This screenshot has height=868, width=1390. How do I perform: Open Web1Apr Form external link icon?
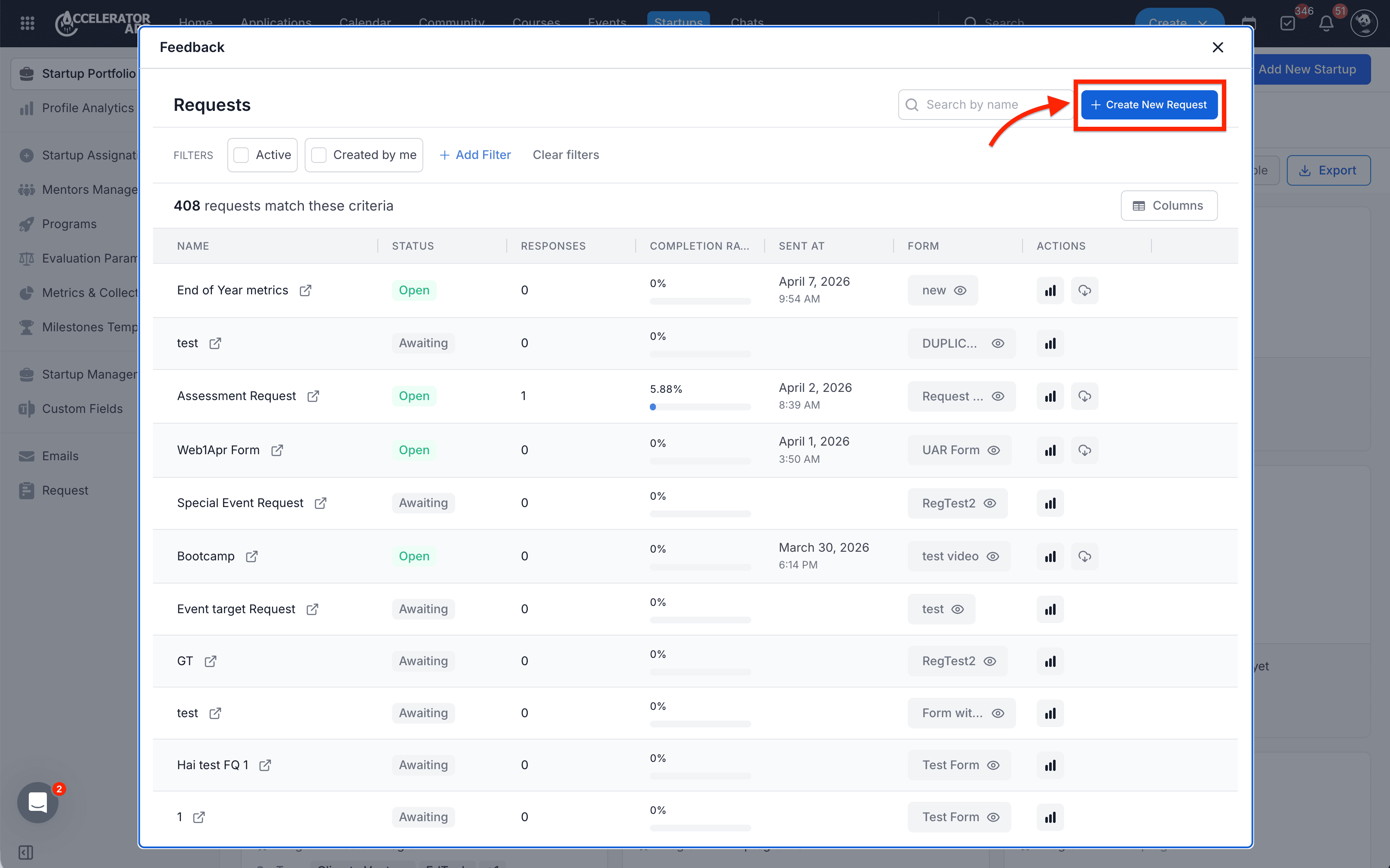tap(277, 451)
